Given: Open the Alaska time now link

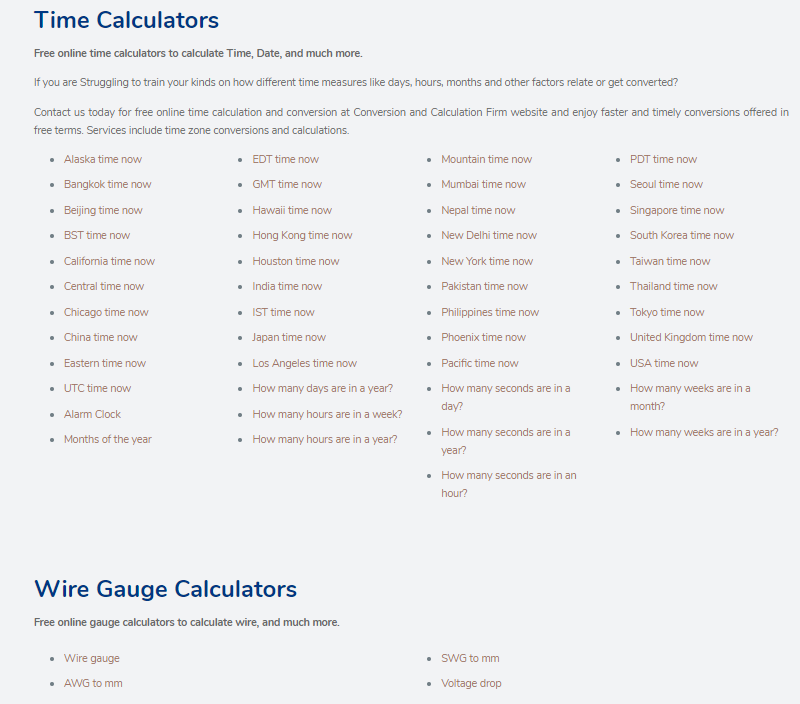Looking at the screenshot, I should coord(102,158).
